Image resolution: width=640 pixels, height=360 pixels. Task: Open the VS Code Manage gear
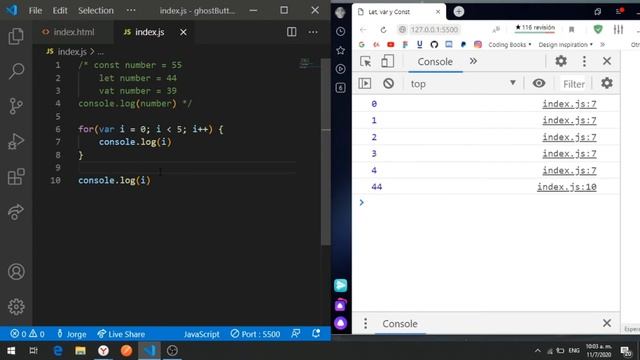pos(16,307)
